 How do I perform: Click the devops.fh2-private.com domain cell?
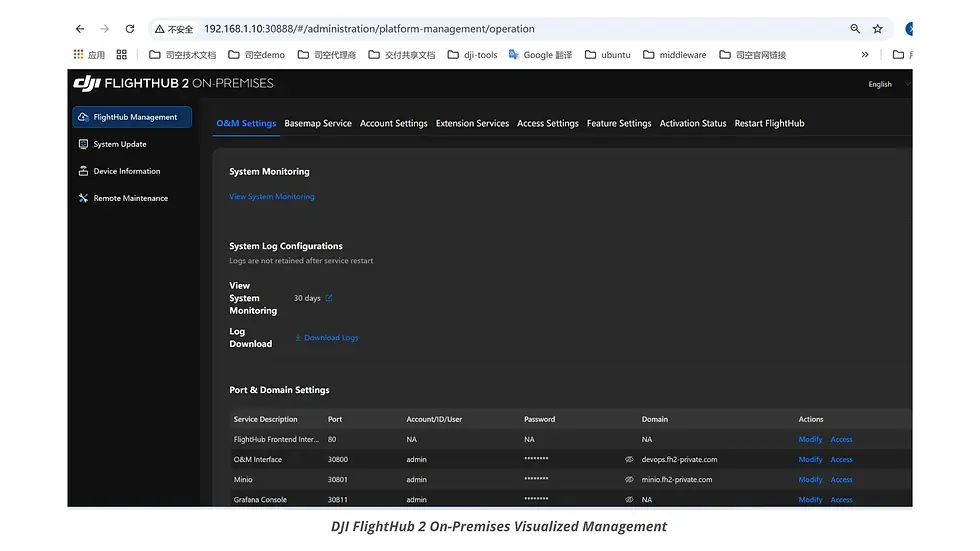point(679,459)
